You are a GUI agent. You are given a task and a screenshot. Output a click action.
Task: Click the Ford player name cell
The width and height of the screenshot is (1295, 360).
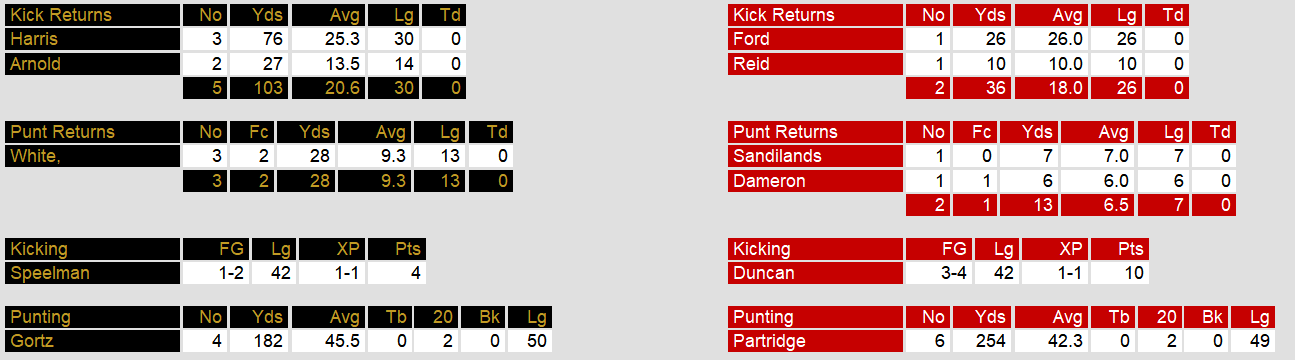[815, 40]
